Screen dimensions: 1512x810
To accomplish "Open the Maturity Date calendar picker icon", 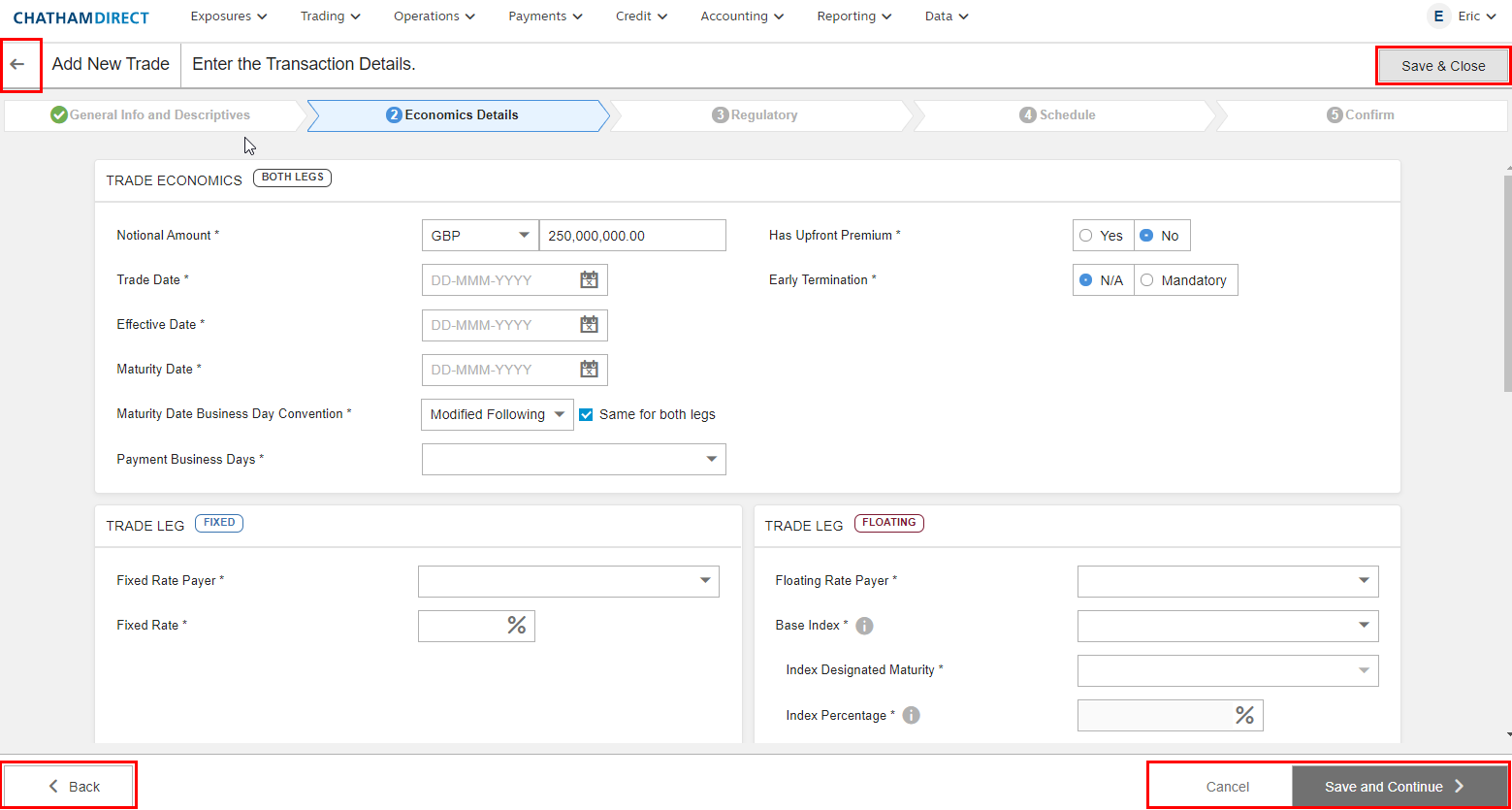I will [589, 370].
